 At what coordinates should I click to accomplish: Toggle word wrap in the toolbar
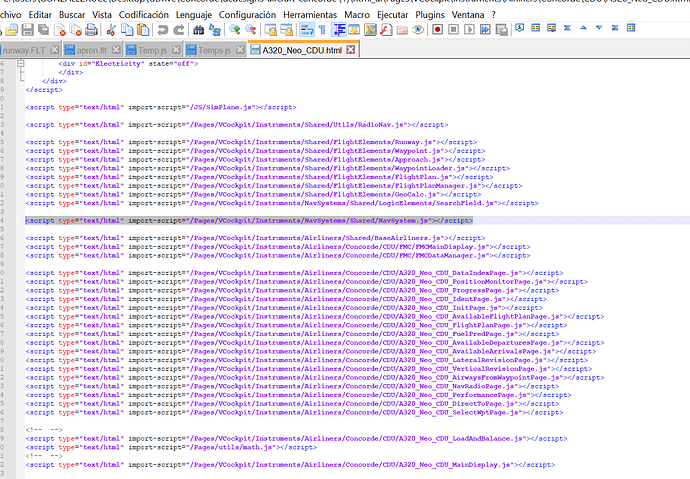point(306,30)
